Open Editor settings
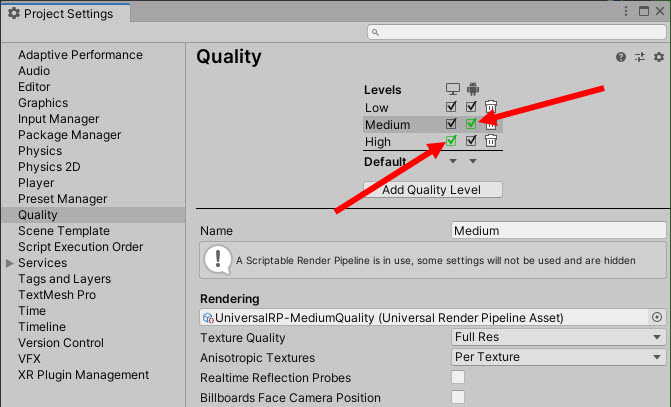This screenshot has height=407, width=671. pos(34,87)
